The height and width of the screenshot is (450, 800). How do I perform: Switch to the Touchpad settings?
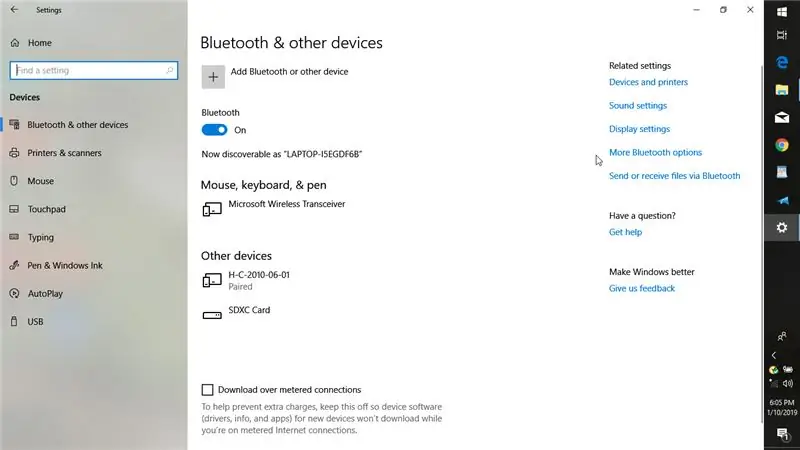point(46,209)
